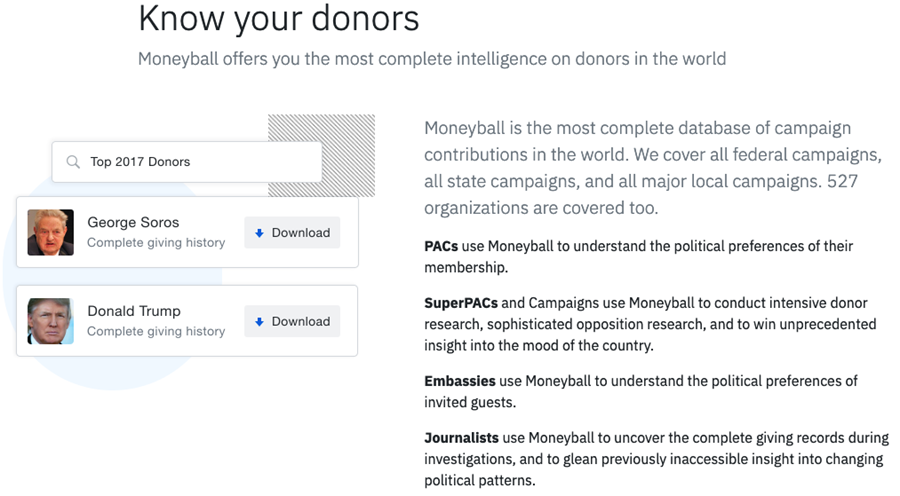Click Complete giving history under Donald Trump
900x496 pixels.
156,331
